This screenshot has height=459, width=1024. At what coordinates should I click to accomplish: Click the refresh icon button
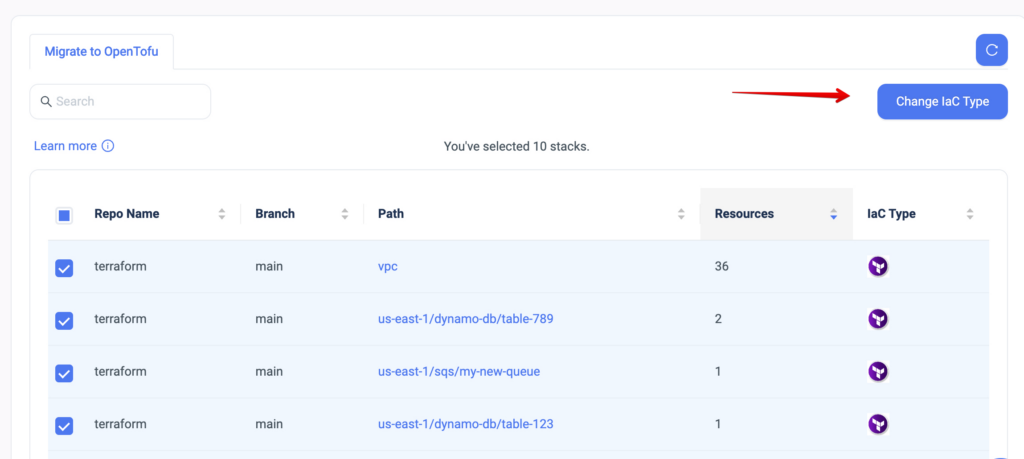pos(991,50)
